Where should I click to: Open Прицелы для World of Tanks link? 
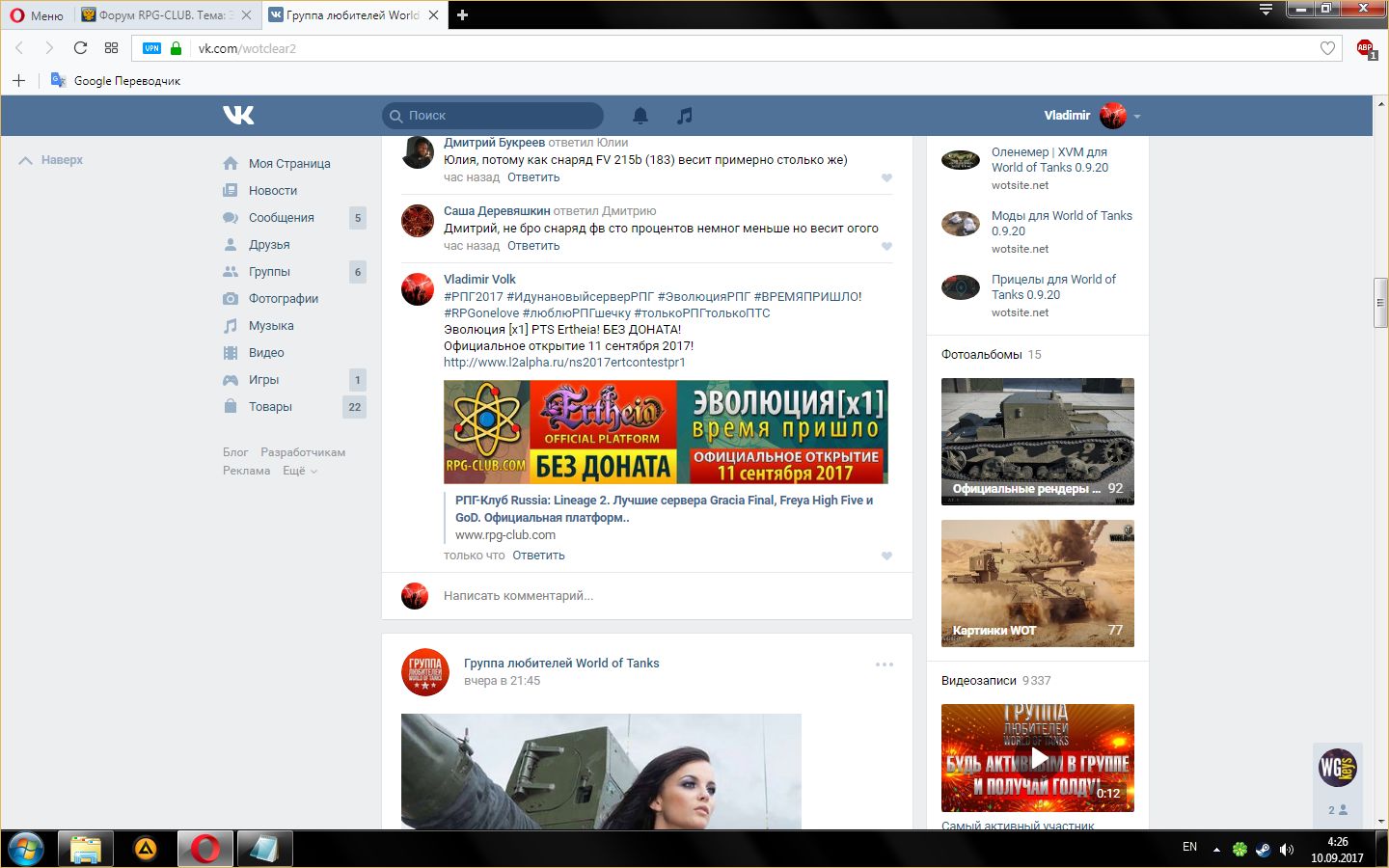(1053, 286)
